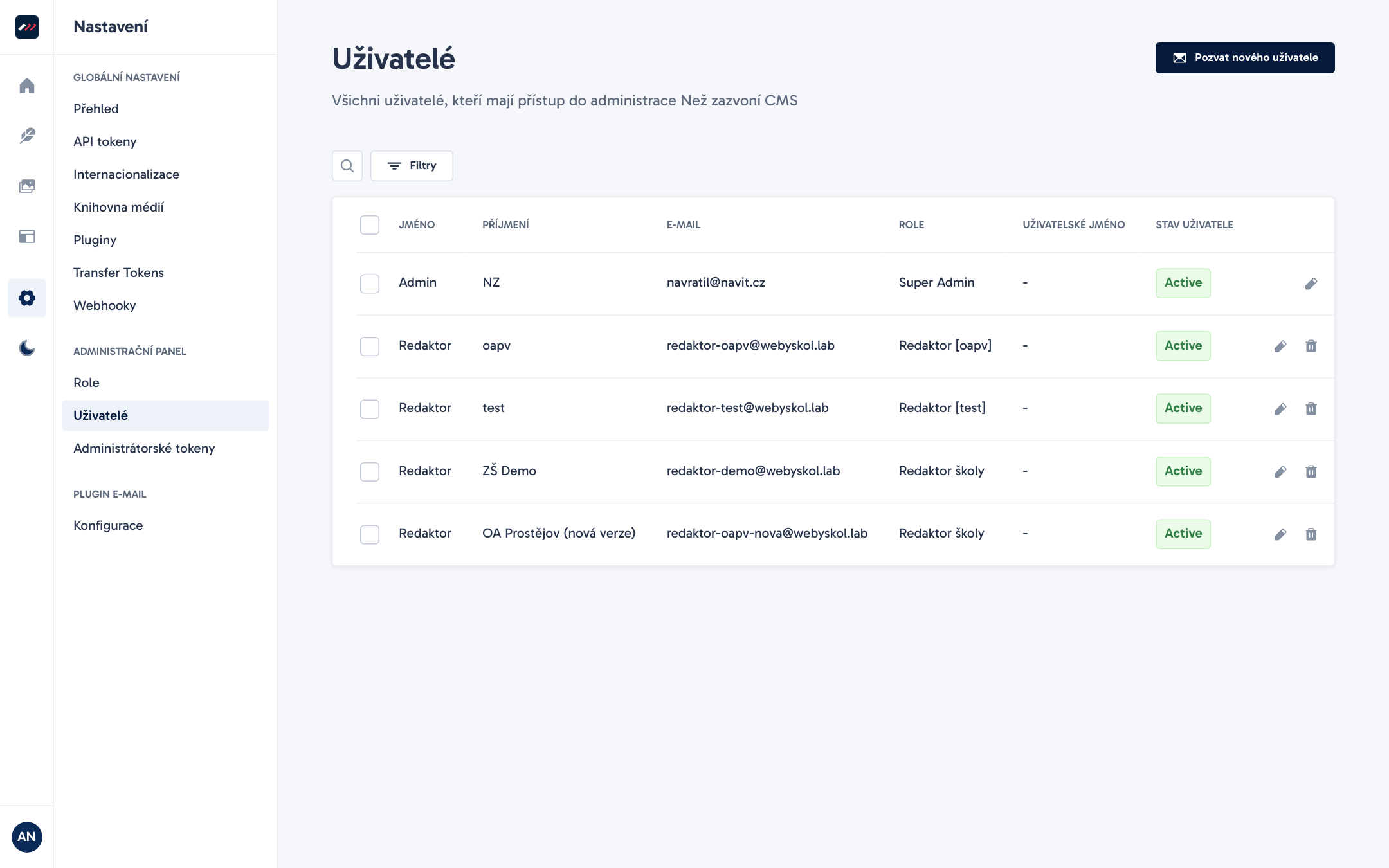Tick the select-all header checkbox

(x=370, y=225)
